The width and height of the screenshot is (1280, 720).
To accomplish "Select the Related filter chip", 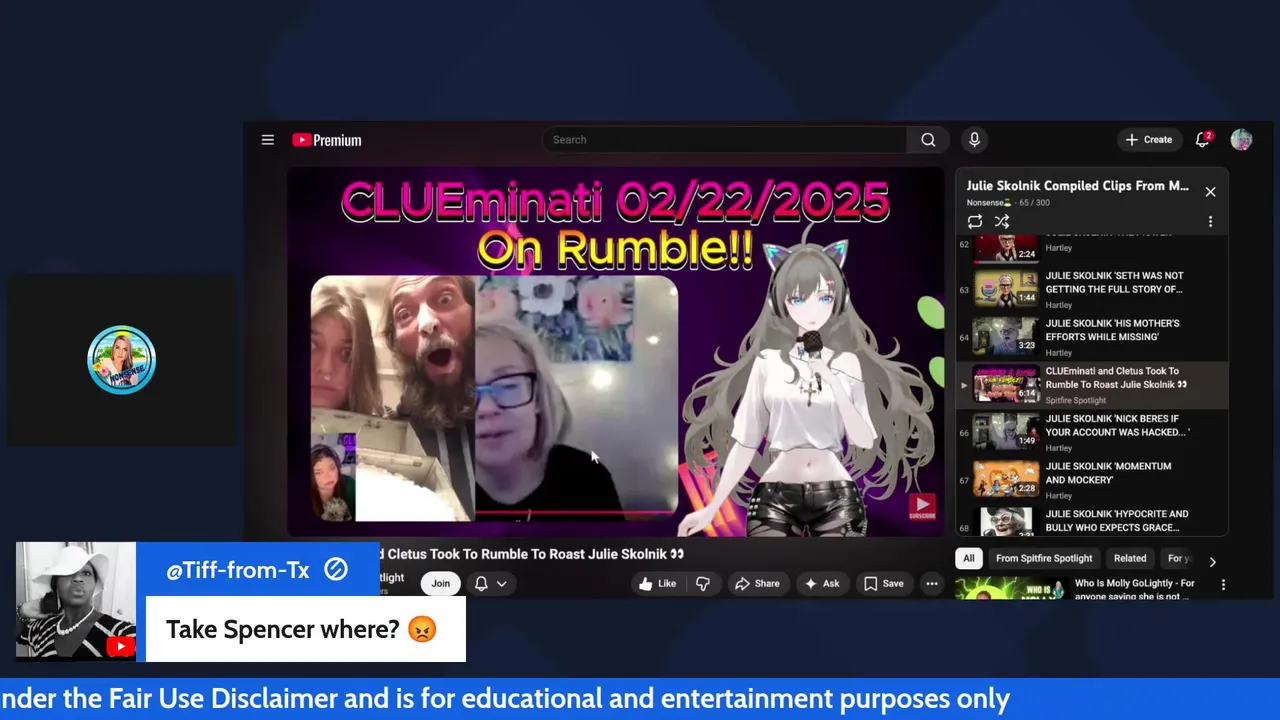I will point(1130,558).
